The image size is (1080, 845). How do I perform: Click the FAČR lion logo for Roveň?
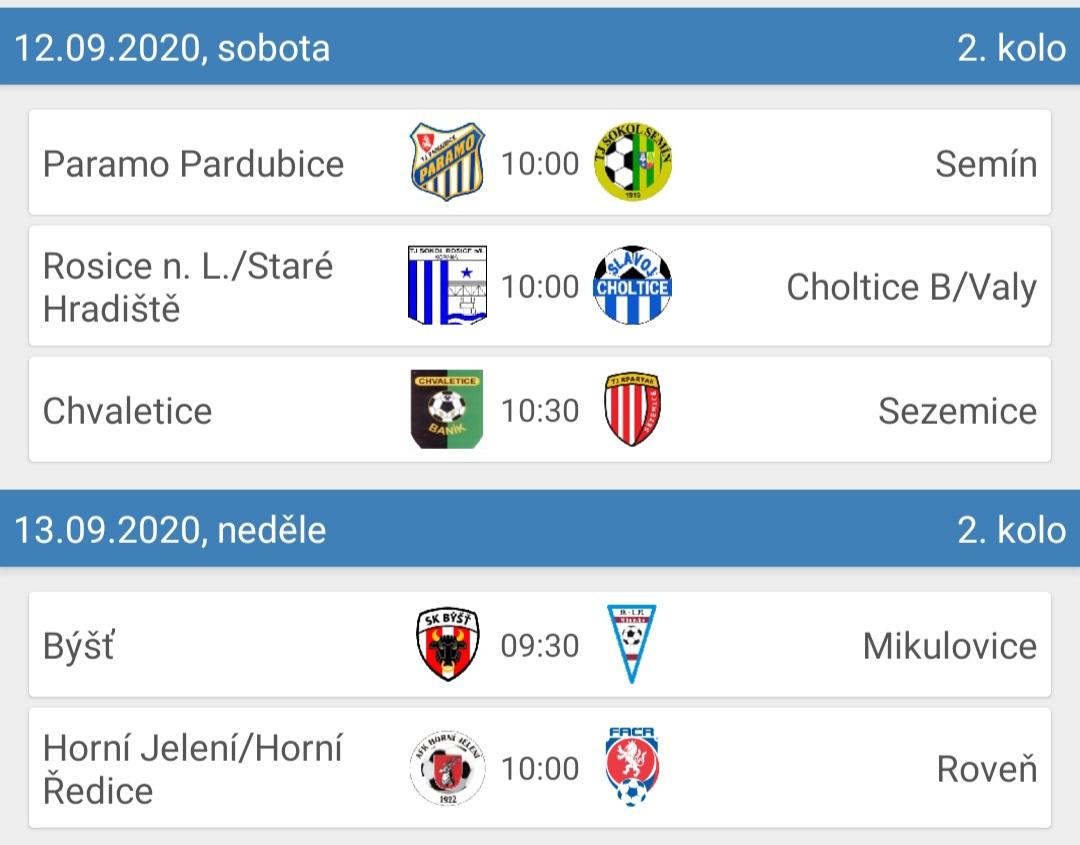[x=632, y=766]
